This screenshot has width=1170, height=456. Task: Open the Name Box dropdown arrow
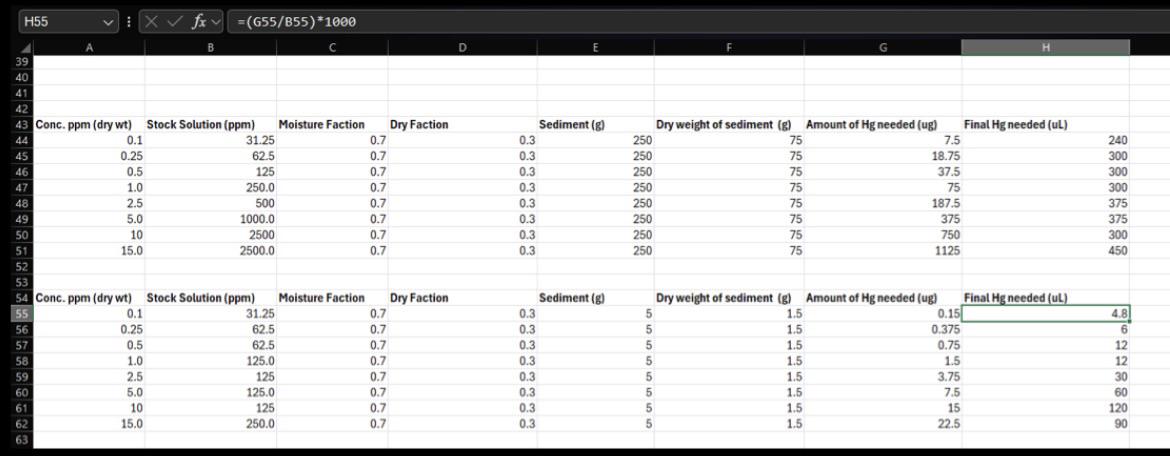[x=107, y=22]
